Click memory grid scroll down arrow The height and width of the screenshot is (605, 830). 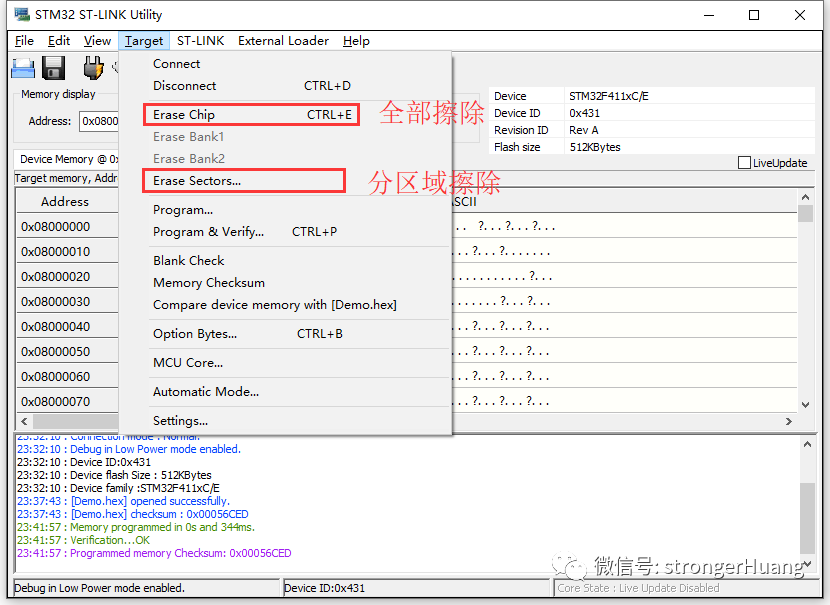point(806,405)
